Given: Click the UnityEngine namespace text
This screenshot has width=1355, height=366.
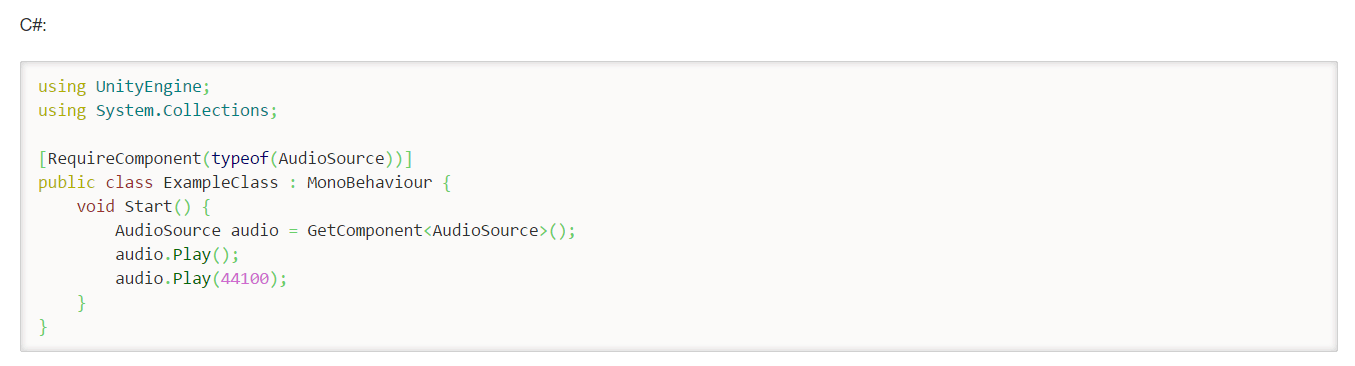Looking at the screenshot, I should (x=149, y=87).
